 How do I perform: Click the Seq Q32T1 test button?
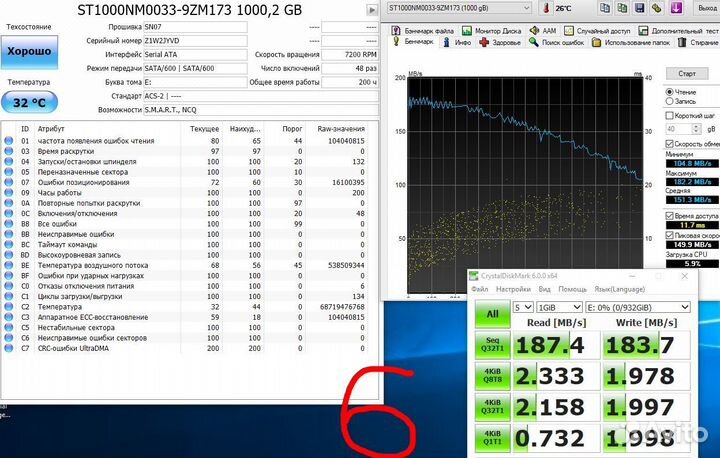pyautogui.click(x=492, y=345)
